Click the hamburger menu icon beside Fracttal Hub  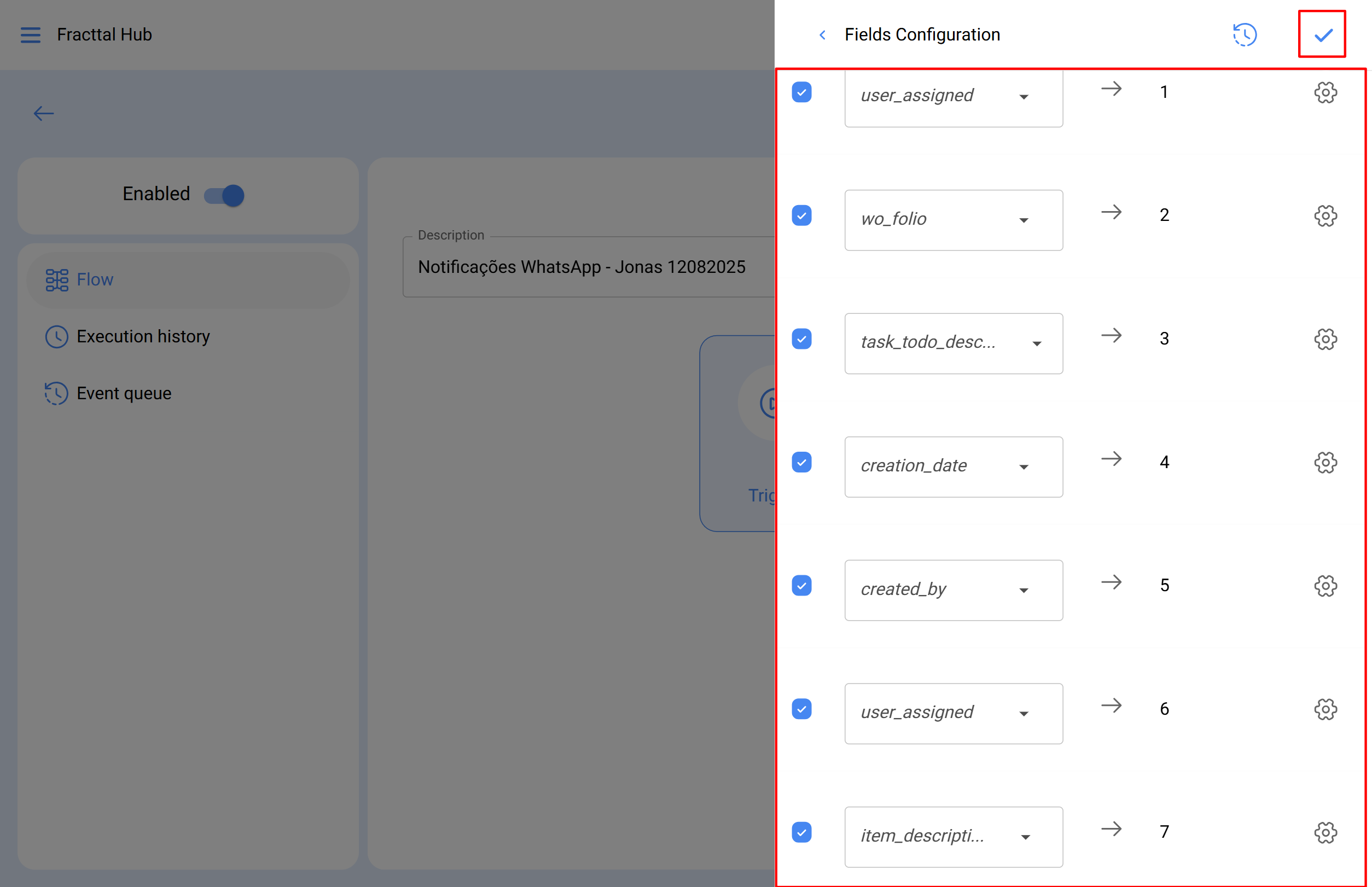pos(31,35)
